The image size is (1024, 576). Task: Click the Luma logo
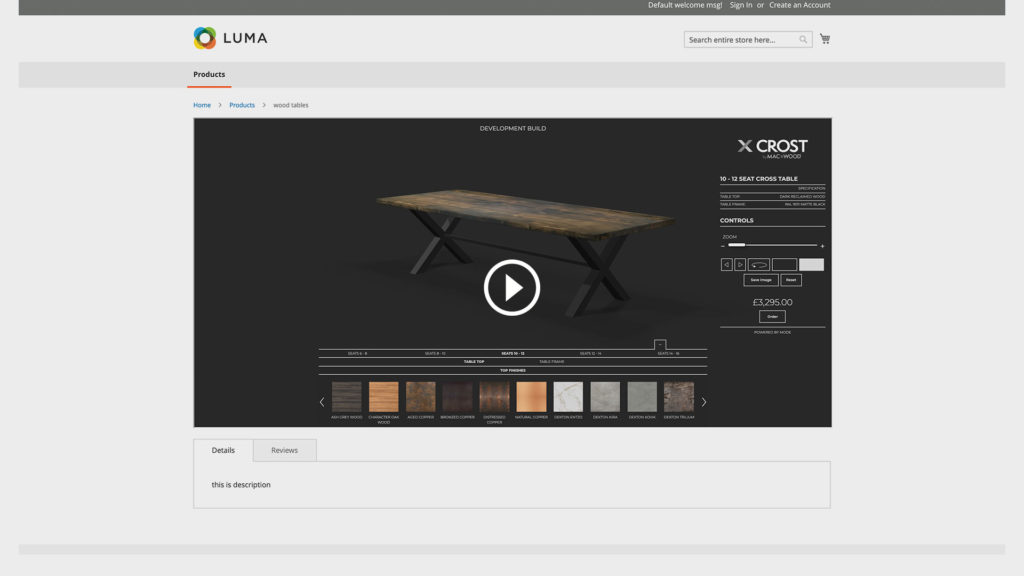(x=230, y=38)
